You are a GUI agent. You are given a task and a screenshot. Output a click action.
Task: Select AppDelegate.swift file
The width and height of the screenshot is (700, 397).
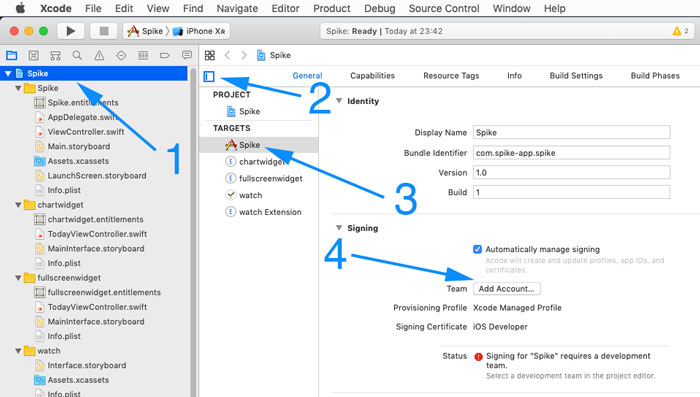[x=77, y=117]
